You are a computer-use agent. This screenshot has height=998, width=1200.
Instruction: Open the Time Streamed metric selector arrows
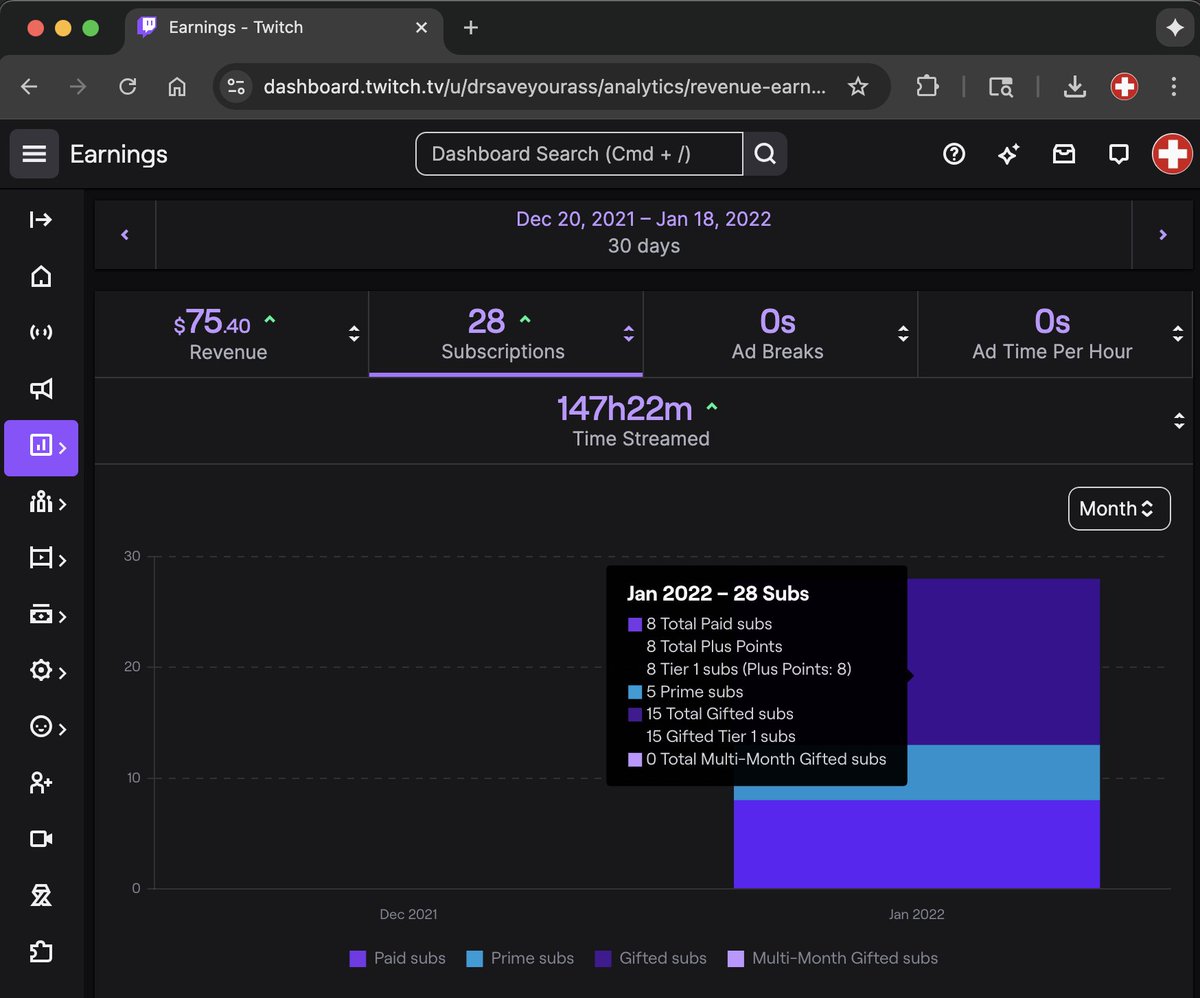[1178, 421]
